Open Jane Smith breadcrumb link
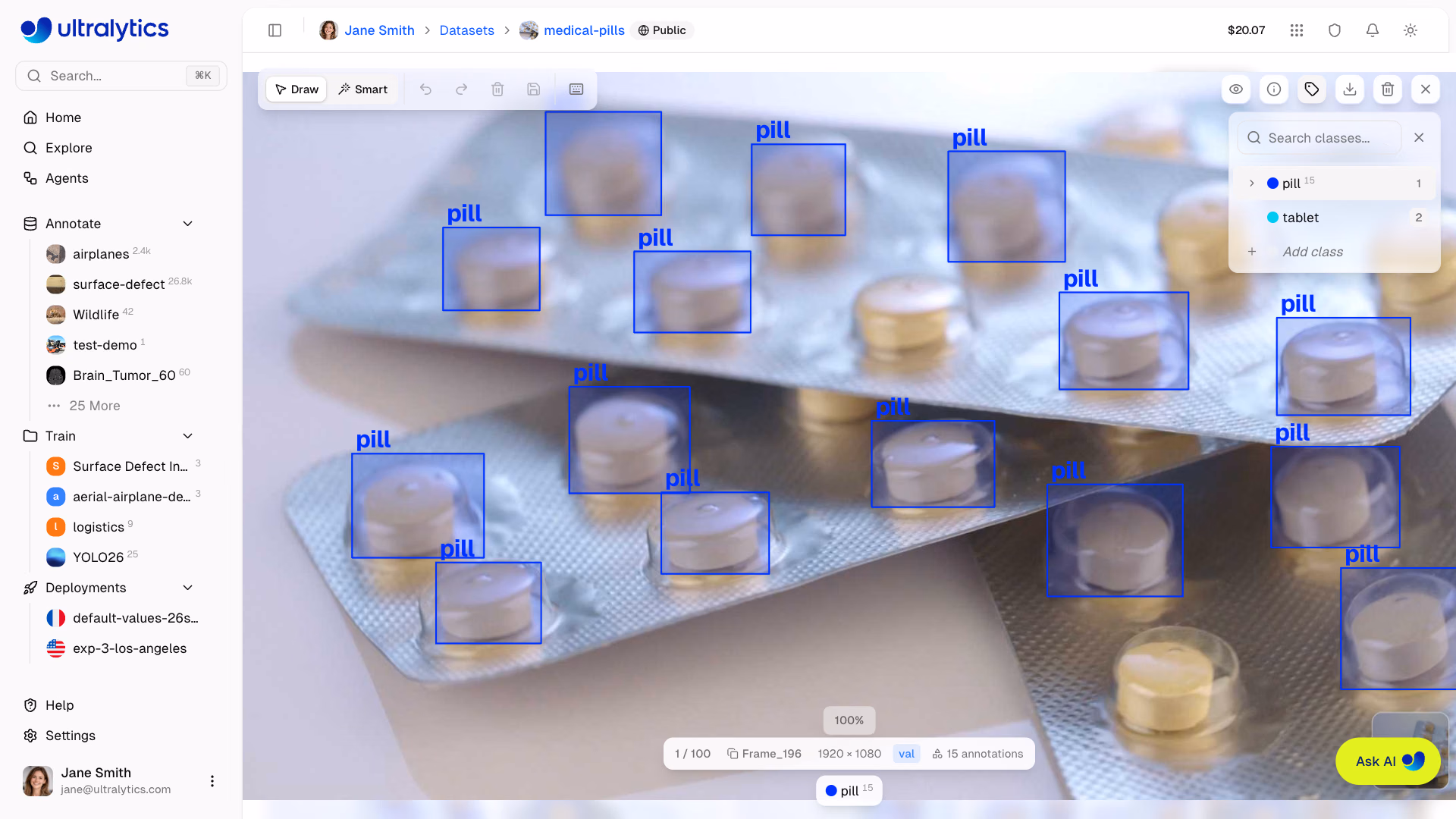The height and width of the screenshot is (819, 1456). (x=379, y=30)
